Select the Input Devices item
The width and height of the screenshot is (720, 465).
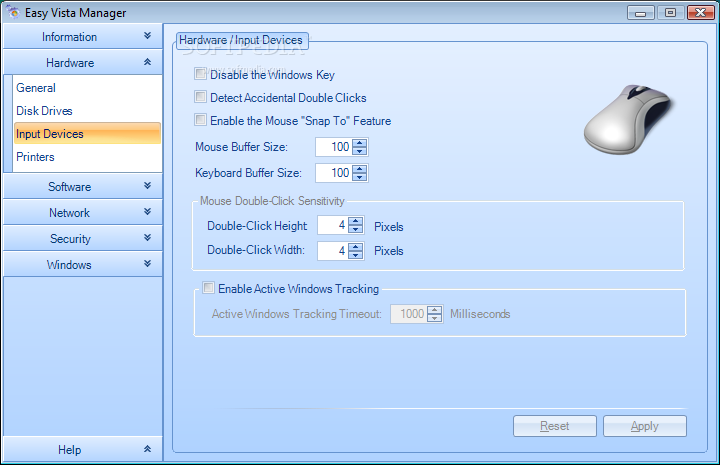[87, 134]
